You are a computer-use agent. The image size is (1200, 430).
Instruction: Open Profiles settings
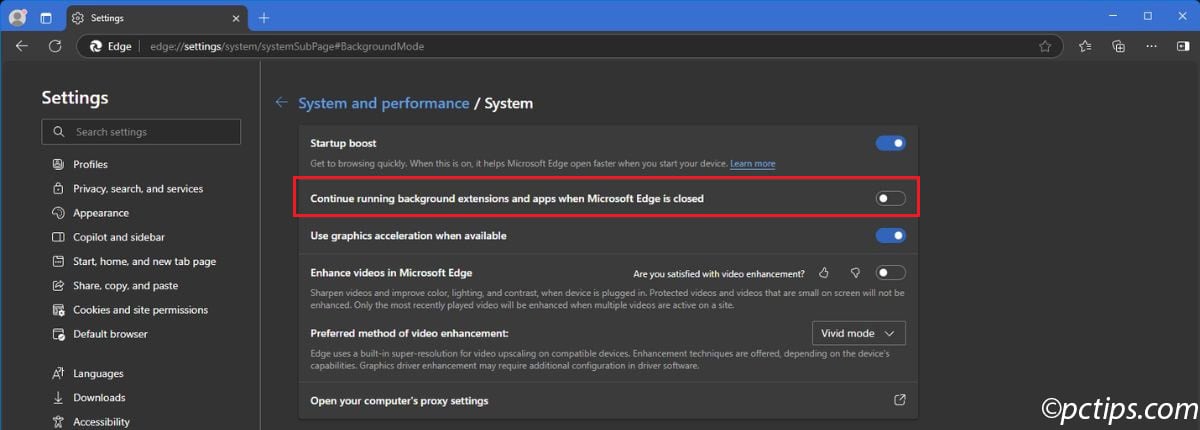(x=90, y=164)
